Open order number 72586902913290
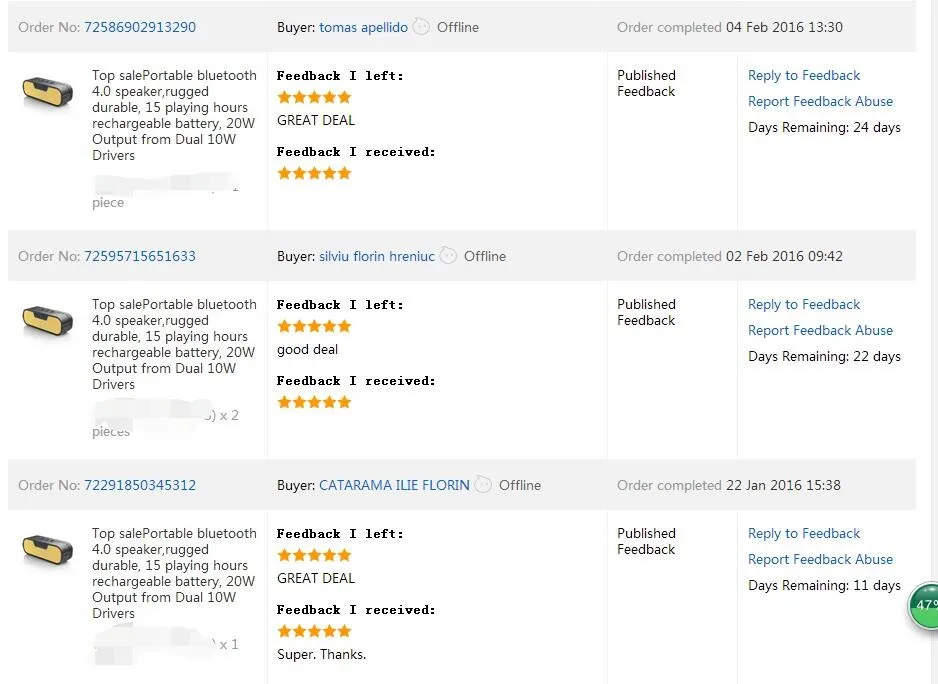This screenshot has width=938, height=684. 140,27
